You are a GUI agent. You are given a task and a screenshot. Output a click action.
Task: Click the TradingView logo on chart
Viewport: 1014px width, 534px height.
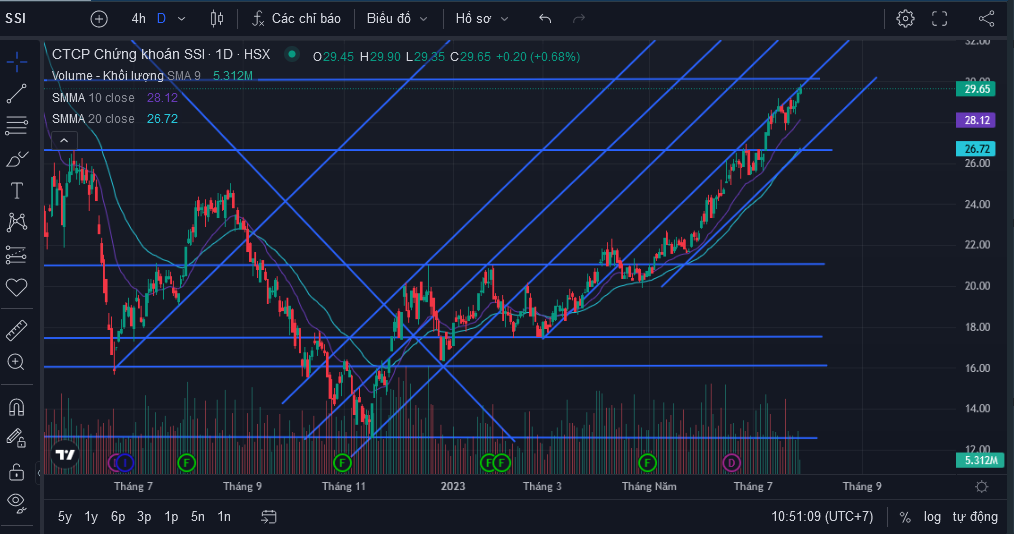pyautogui.click(x=65, y=455)
